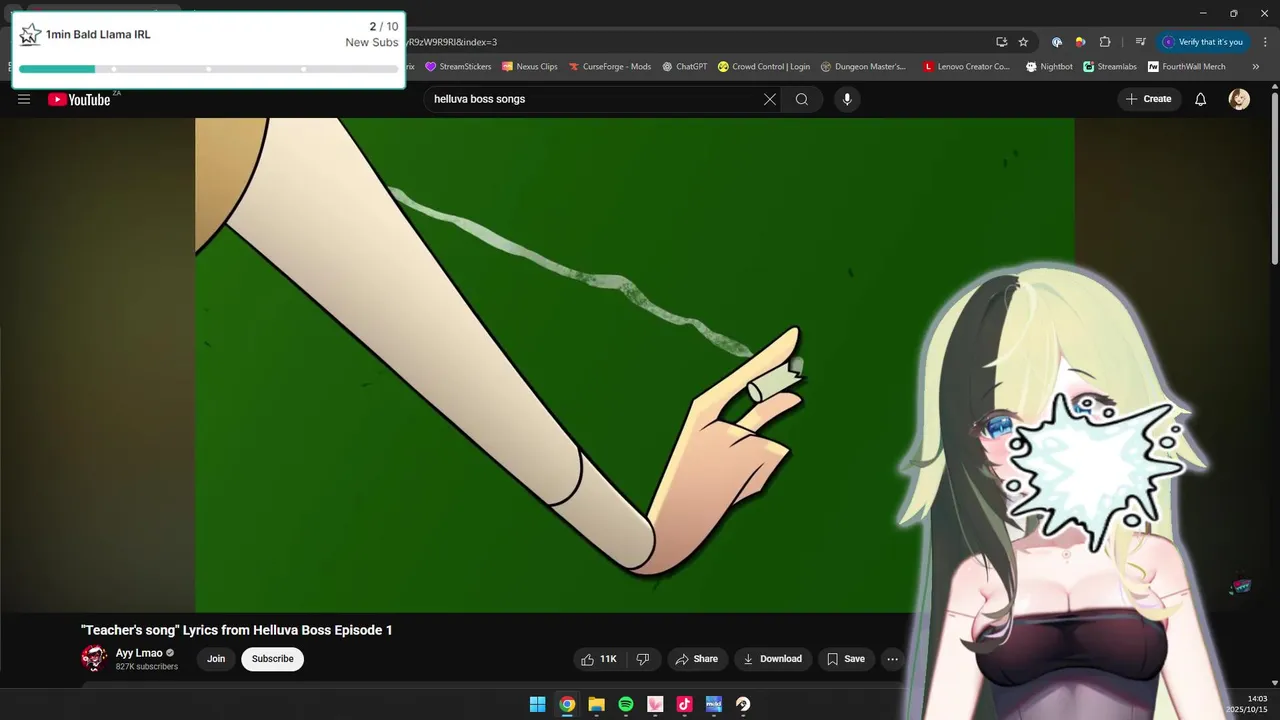Click the '1min Bald Llama IRL' goal title

pos(98,35)
